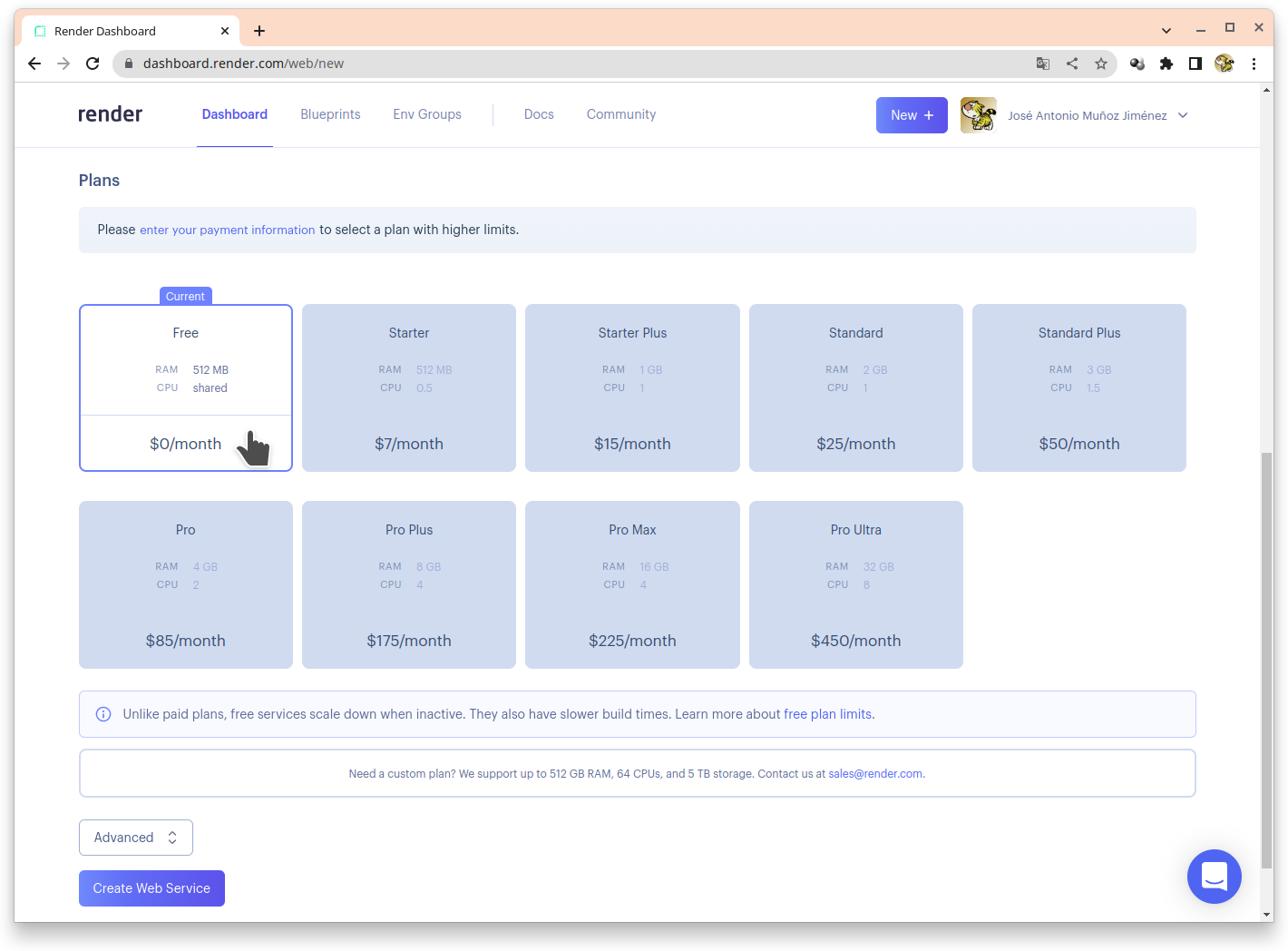
Task: Bookmark this page with star icon
Action: coord(1101,64)
